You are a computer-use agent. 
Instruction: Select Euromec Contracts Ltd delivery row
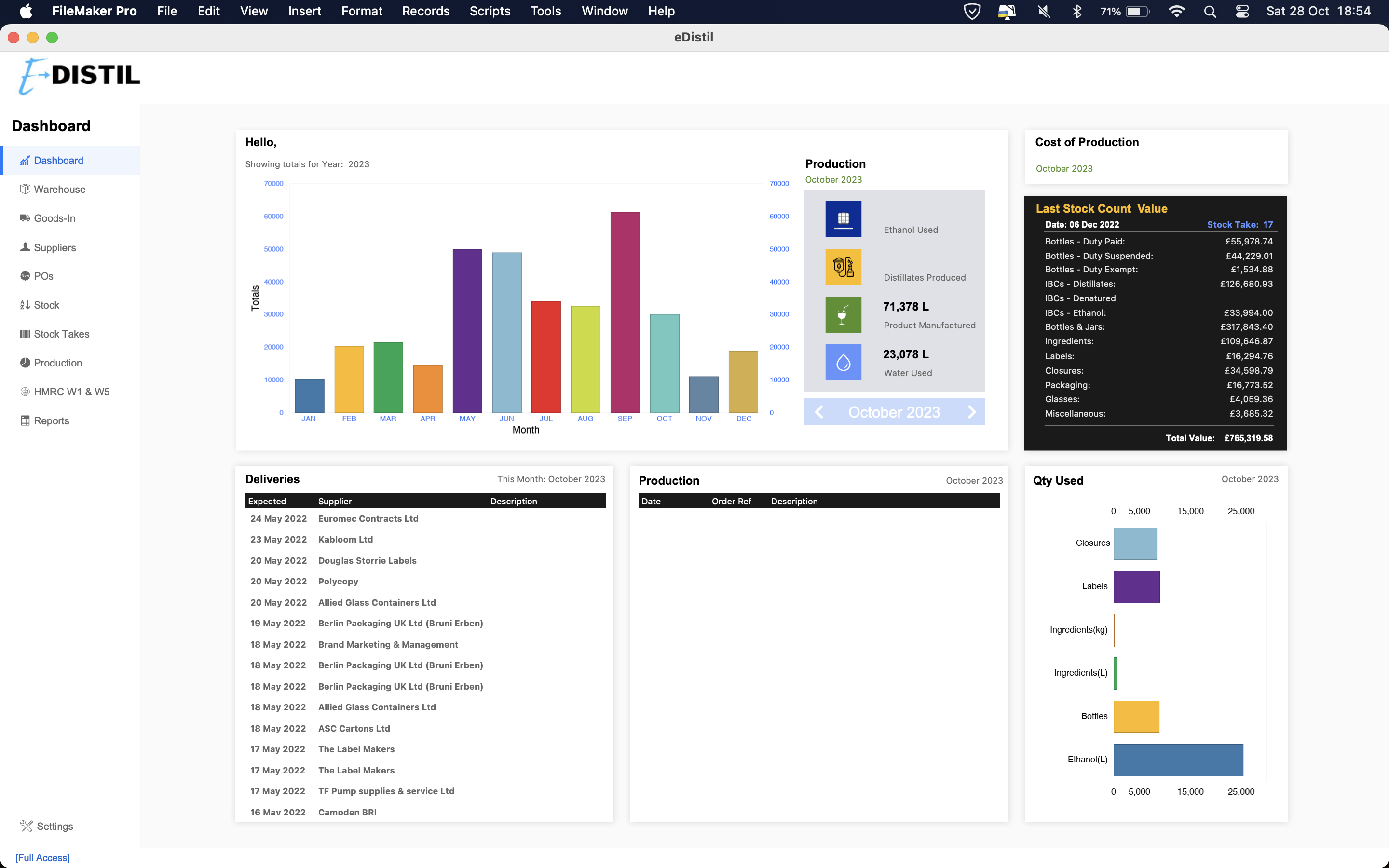pos(368,518)
